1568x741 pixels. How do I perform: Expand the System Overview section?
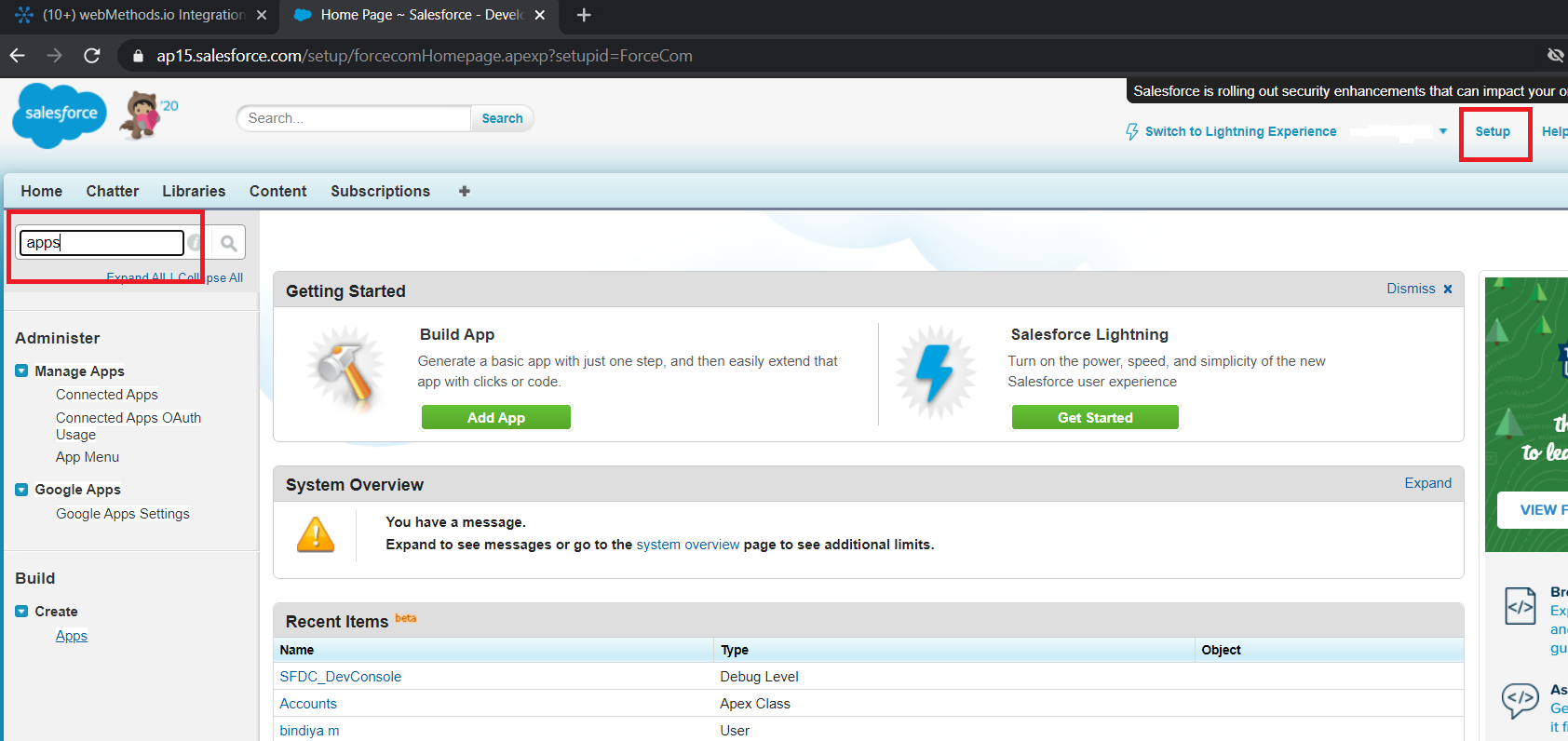click(x=1428, y=483)
